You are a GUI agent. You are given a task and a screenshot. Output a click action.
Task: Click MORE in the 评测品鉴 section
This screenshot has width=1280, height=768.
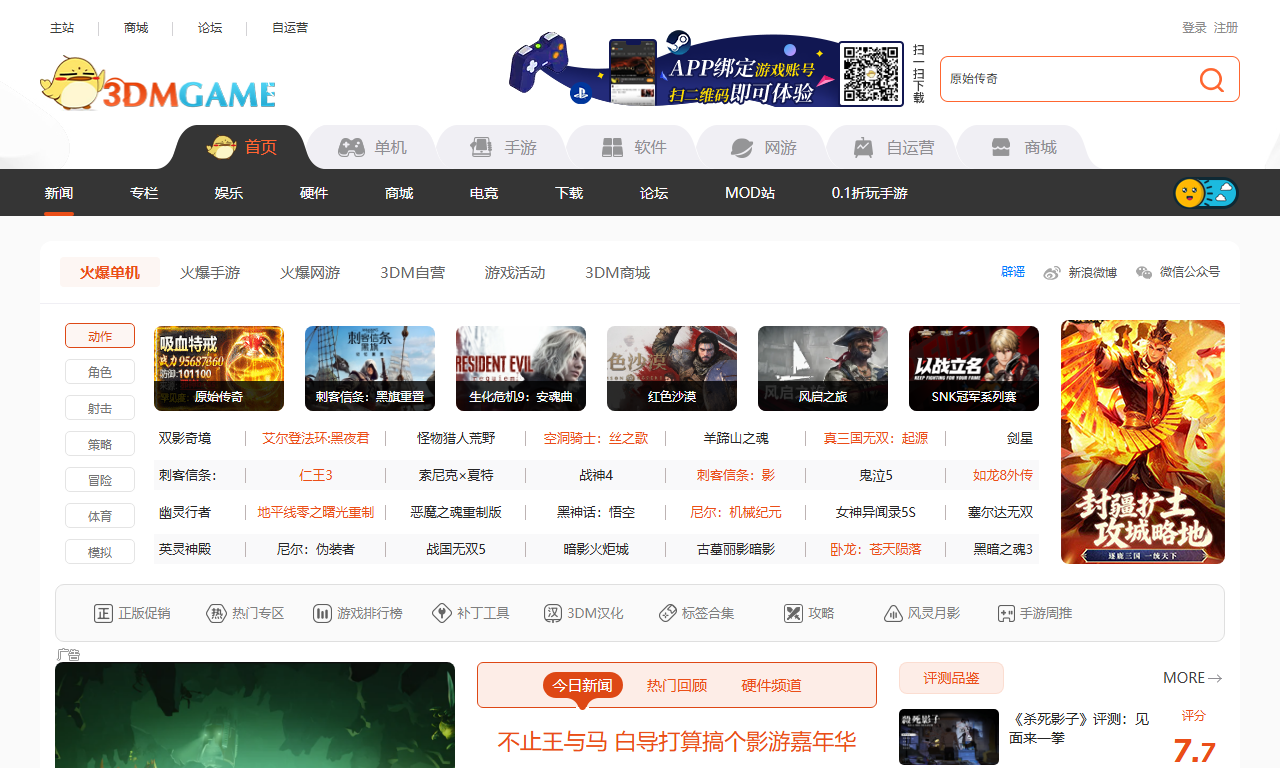tap(1192, 678)
